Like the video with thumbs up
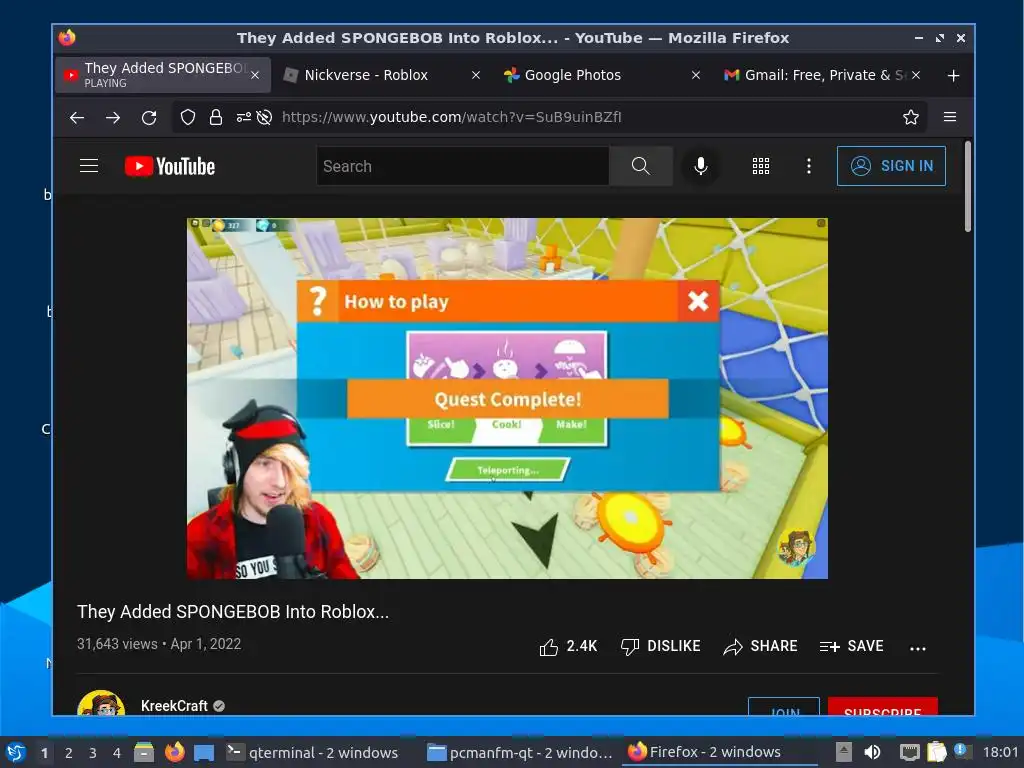This screenshot has width=1024, height=768. click(x=568, y=647)
